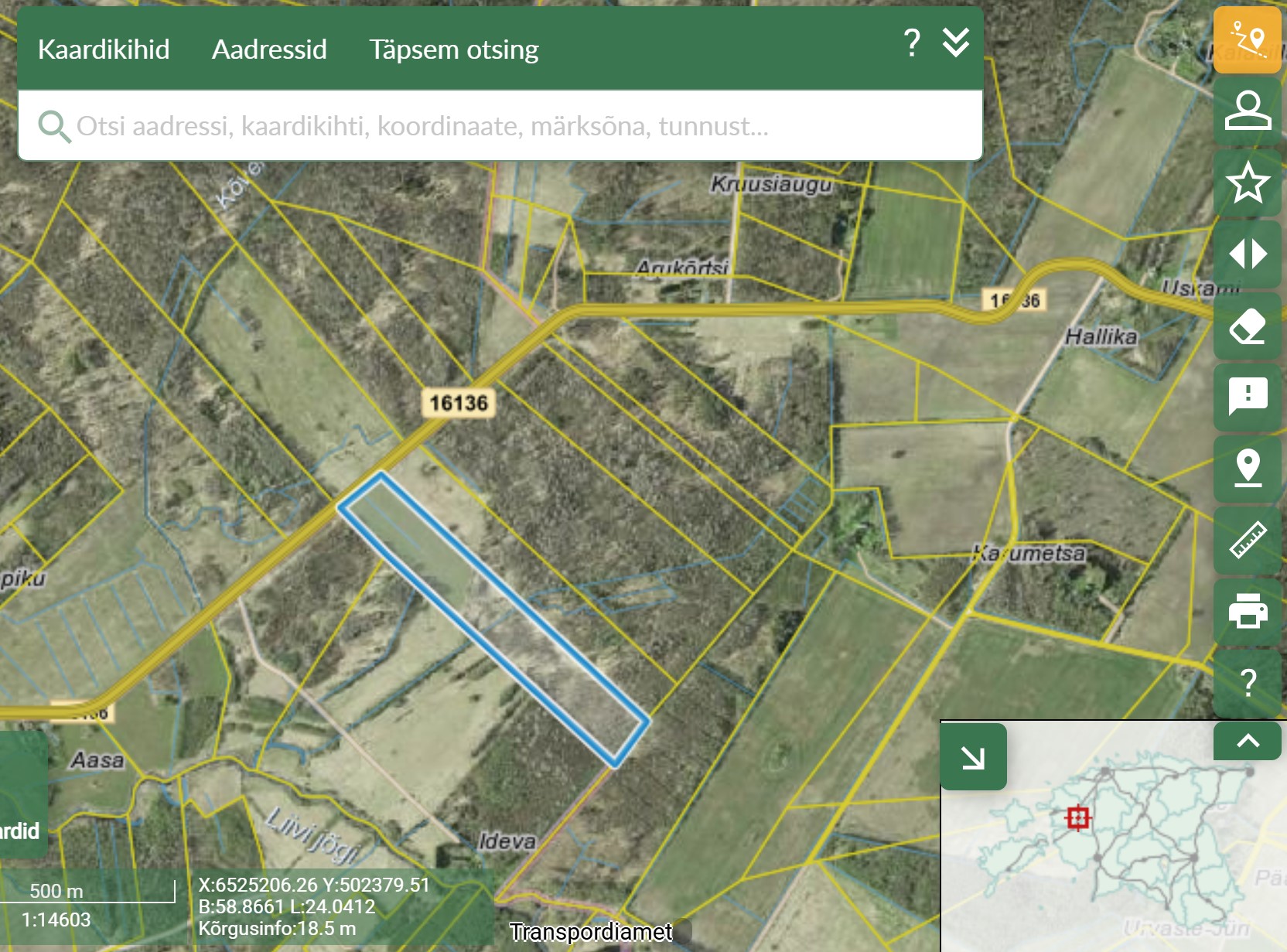Image resolution: width=1287 pixels, height=952 pixels.
Task: Open the Täpsem otsing tab
Action: 453,49
